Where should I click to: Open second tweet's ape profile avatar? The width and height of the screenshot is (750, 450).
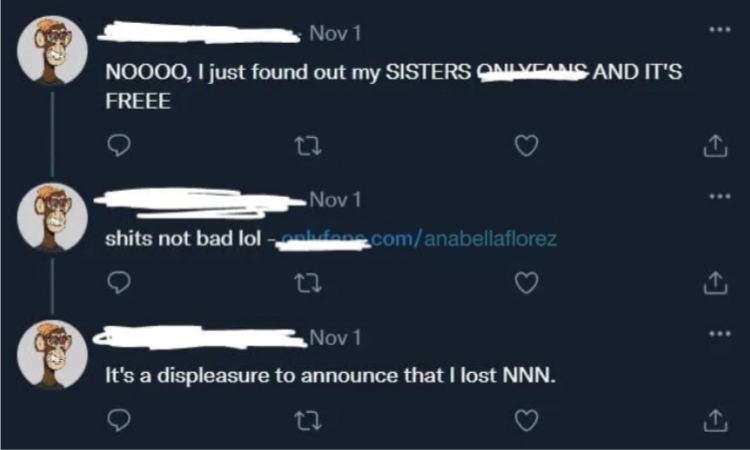pos(53,217)
